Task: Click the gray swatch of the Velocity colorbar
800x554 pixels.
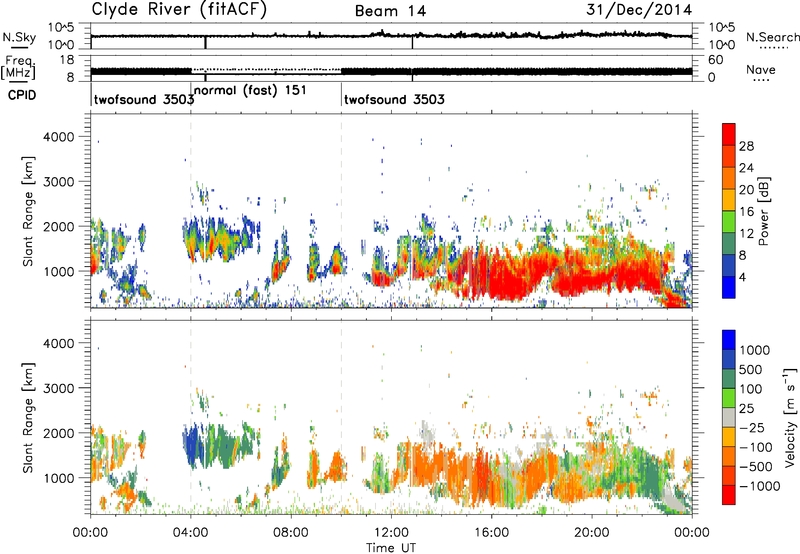Action: 729,417
